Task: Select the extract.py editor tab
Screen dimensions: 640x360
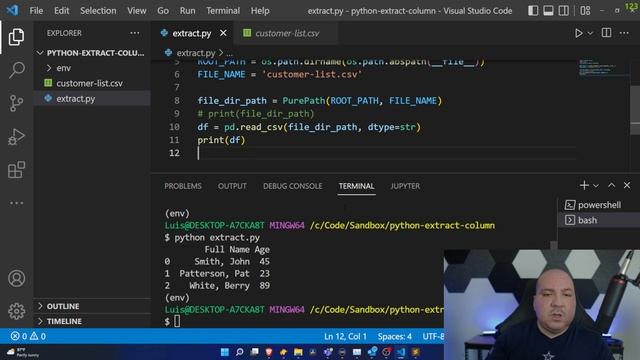Action: [x=192, y=33]
